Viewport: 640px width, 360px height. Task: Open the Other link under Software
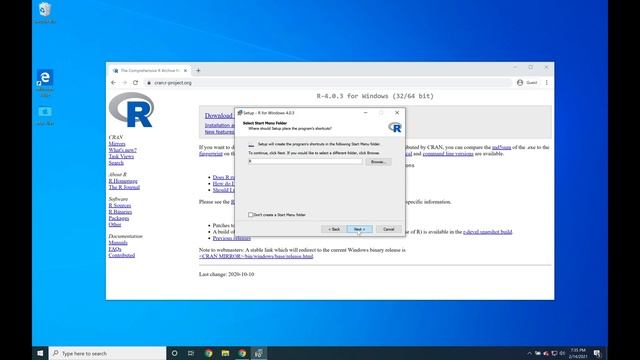pyautogui.click(x=115, y=224)
